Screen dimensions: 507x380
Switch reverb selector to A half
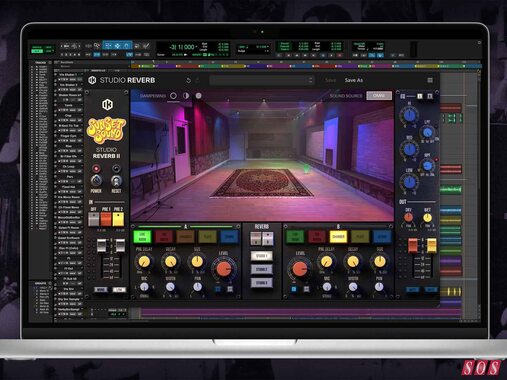click(x=256, y=239)
